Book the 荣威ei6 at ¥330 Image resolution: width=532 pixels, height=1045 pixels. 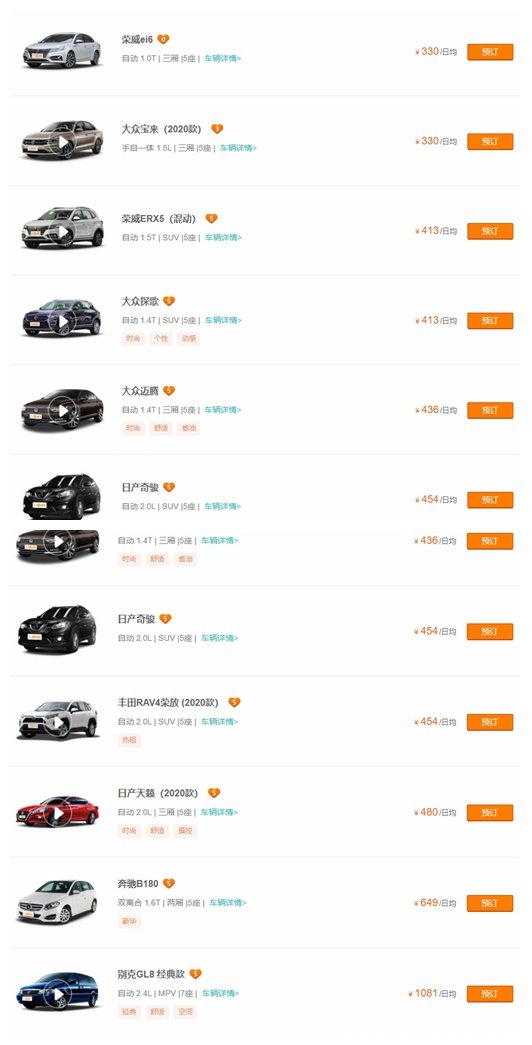[x=490, y=52]
